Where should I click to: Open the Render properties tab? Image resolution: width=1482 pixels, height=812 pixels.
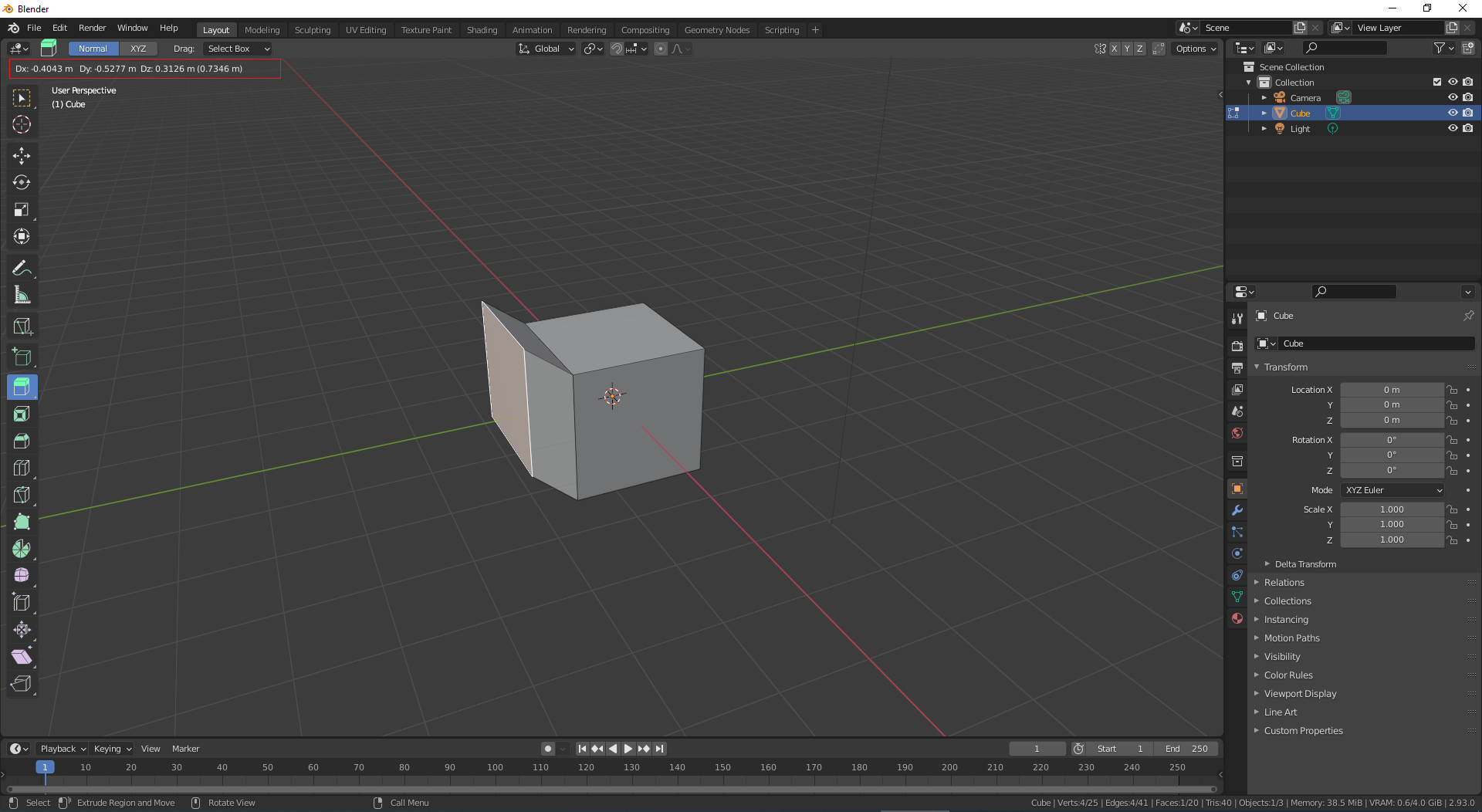pyautogui.click(x=1237, y=346)
